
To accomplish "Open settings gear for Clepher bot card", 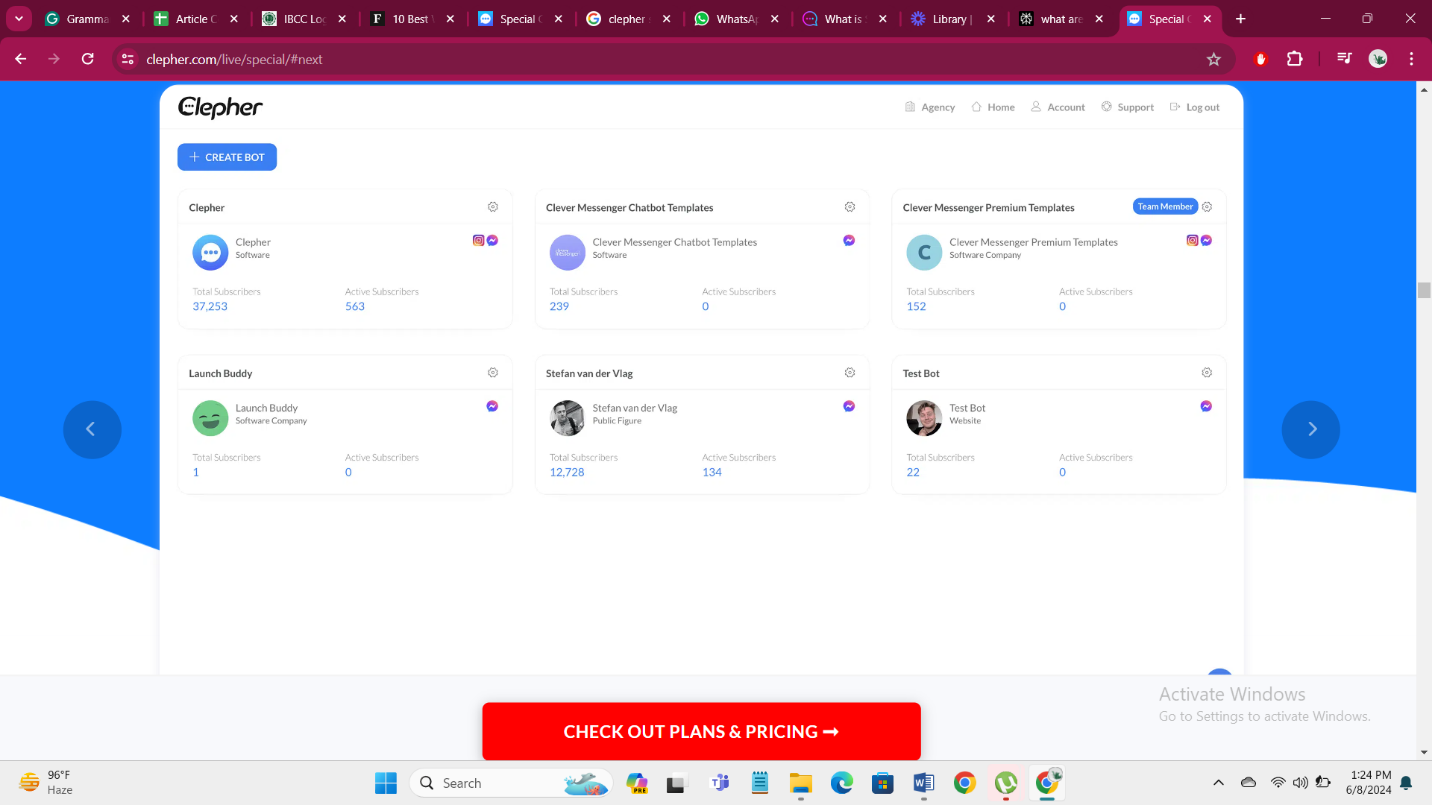I will click(493, 207).
